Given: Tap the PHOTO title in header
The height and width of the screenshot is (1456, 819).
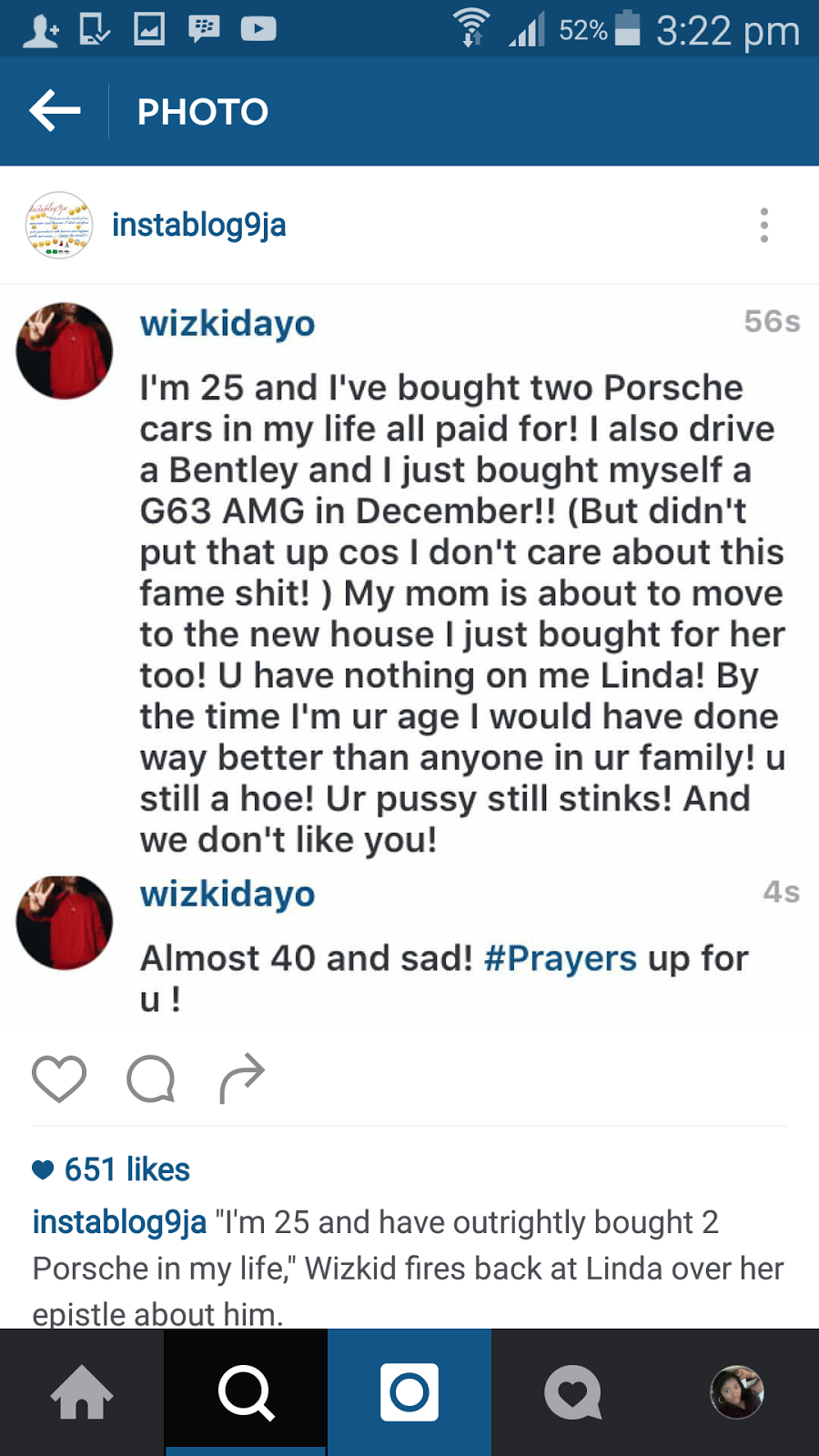Looking at the screenshot, I should click(203, 112).
